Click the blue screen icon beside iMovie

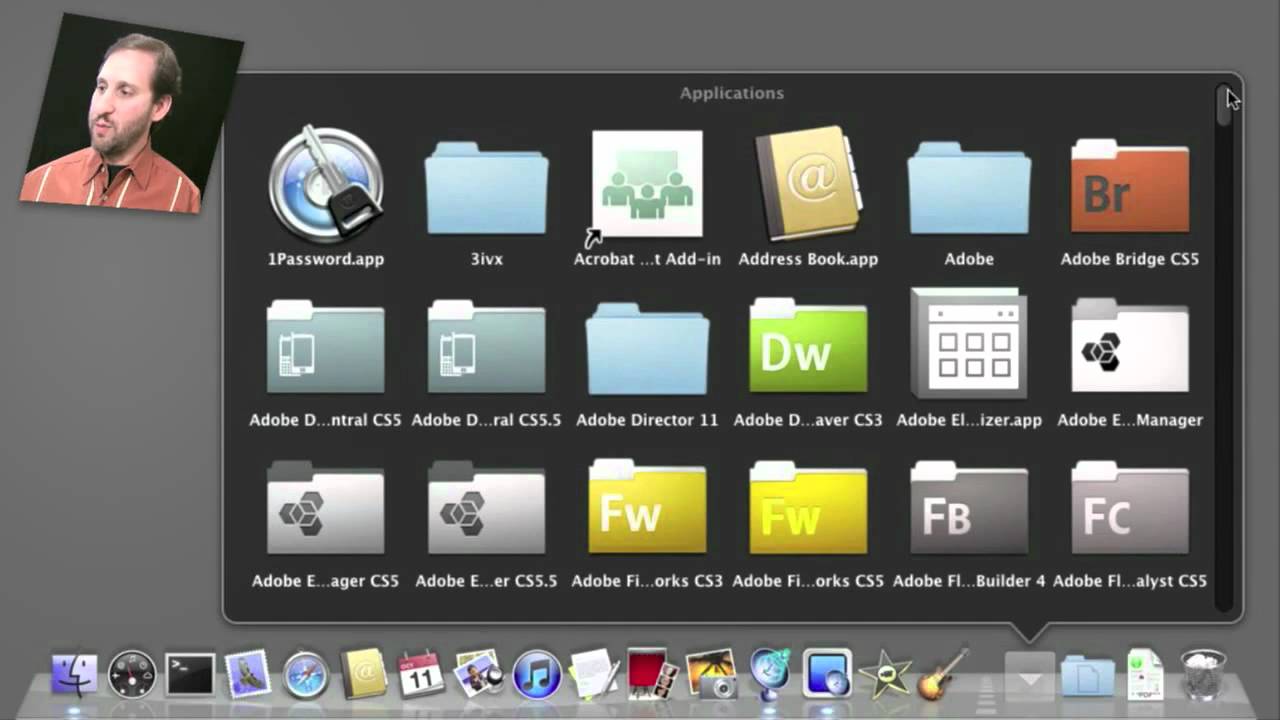tap(827, 674)
